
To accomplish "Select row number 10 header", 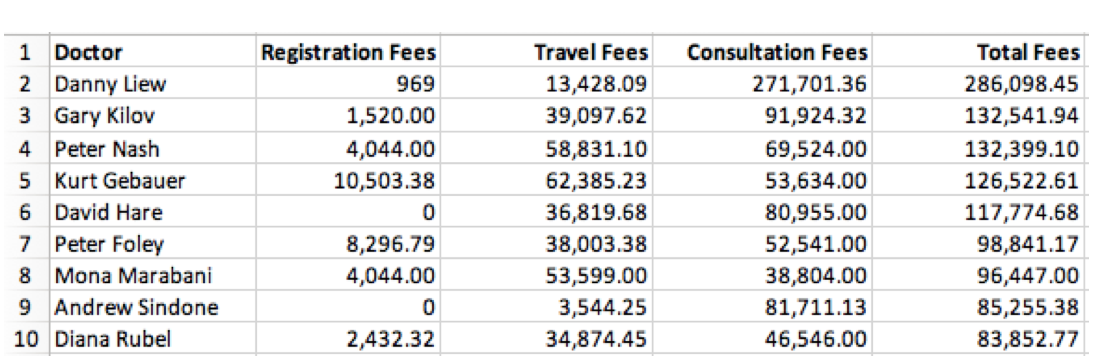I will 25,340.
